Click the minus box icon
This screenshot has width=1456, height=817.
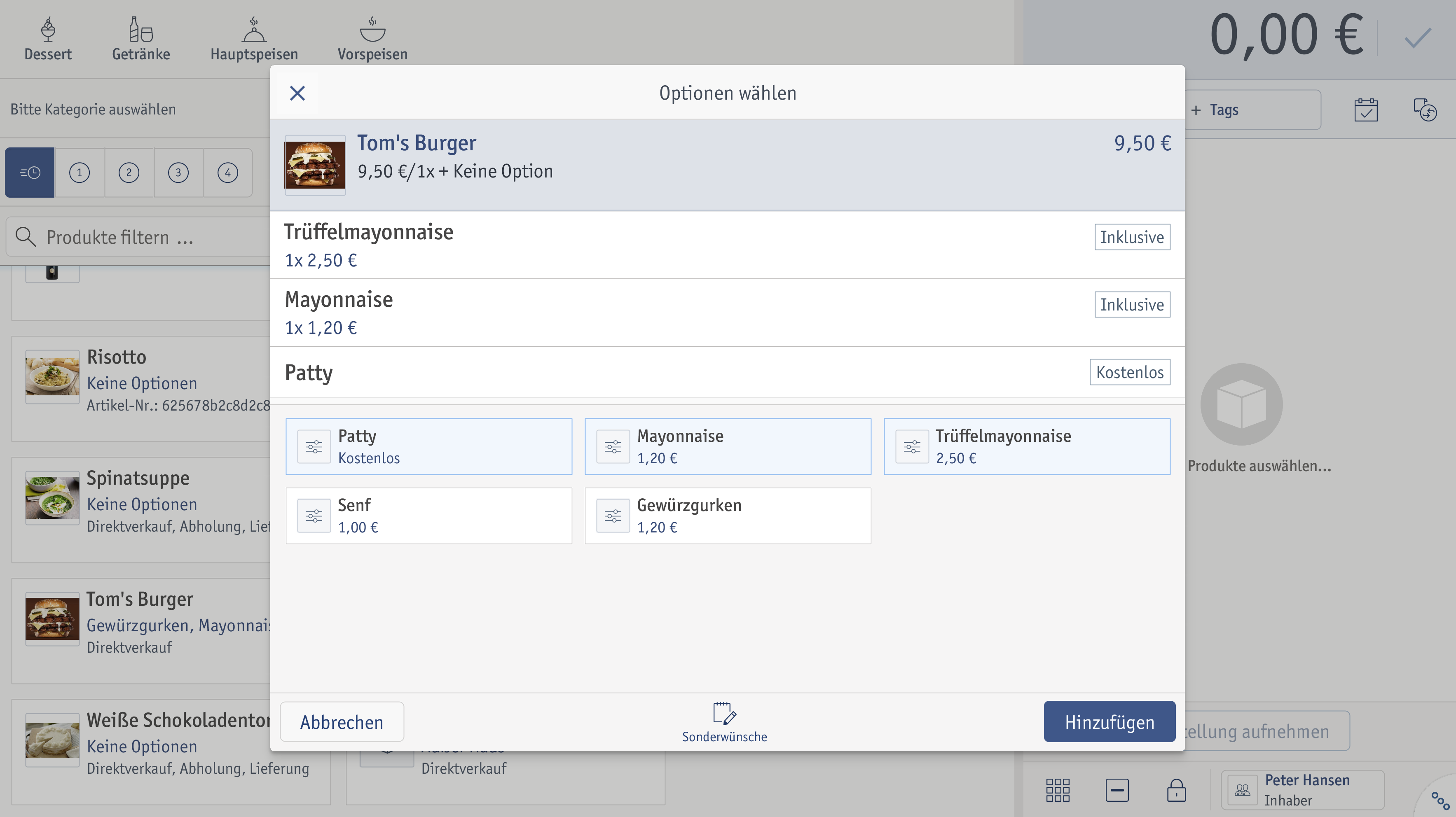1117,790
